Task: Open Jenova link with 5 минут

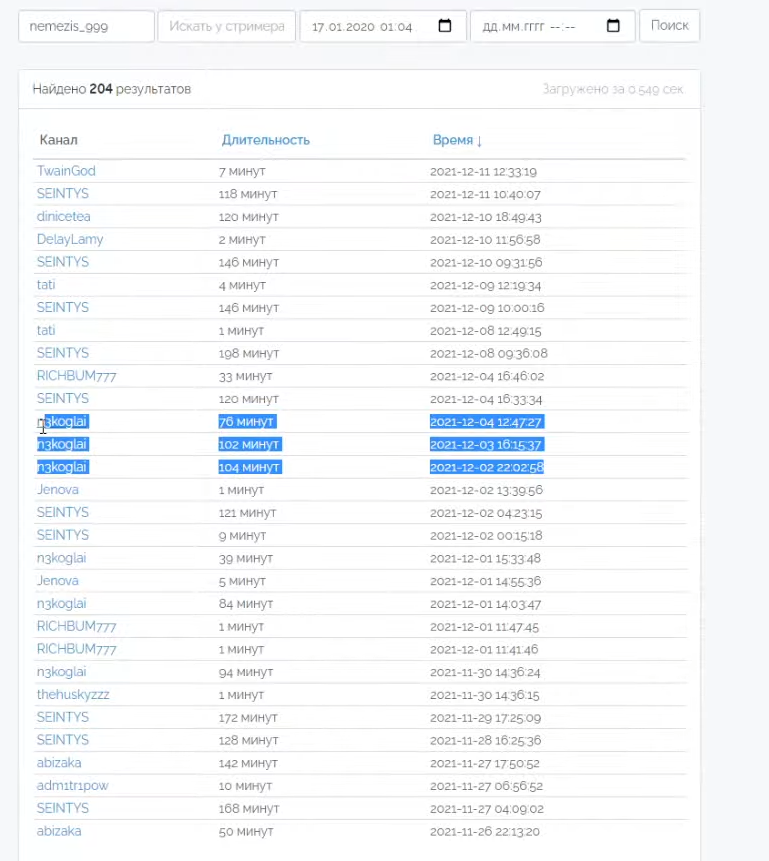Action: click(58, 581)
